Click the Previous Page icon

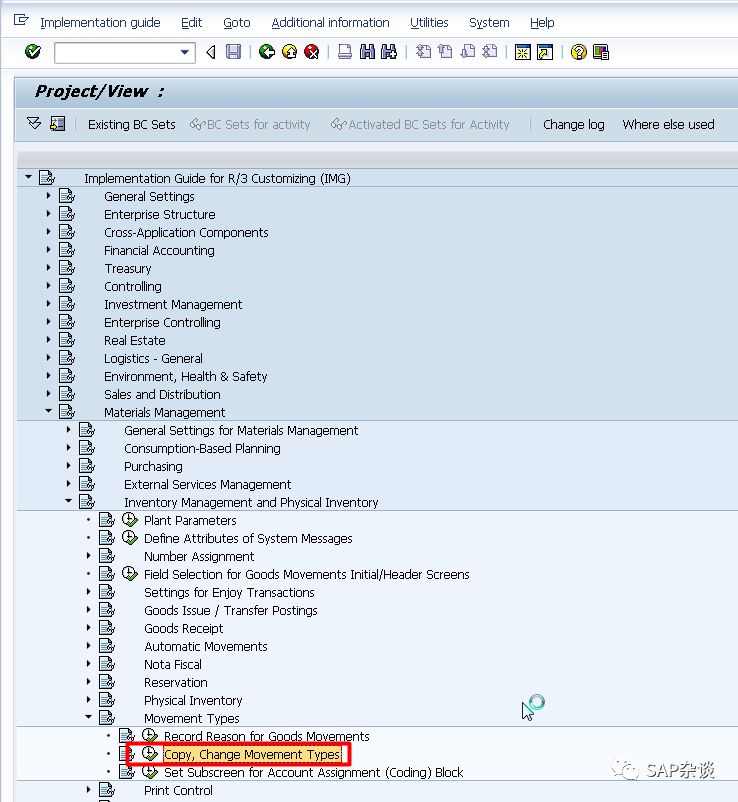click(445, 52)
